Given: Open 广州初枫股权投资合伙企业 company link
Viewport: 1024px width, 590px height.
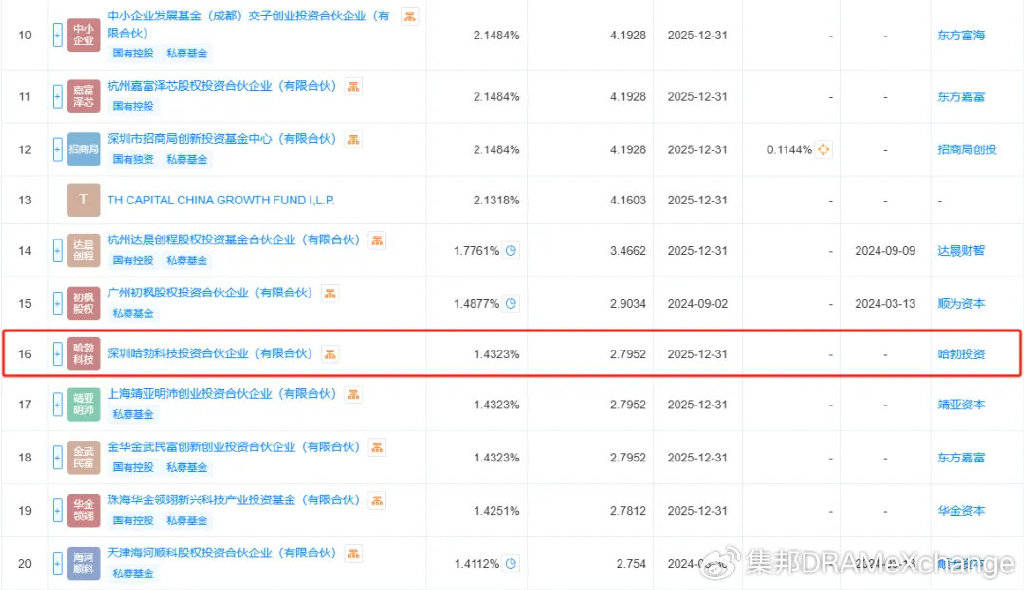Looking at the screenshot, I should click(x=210, y=293).
